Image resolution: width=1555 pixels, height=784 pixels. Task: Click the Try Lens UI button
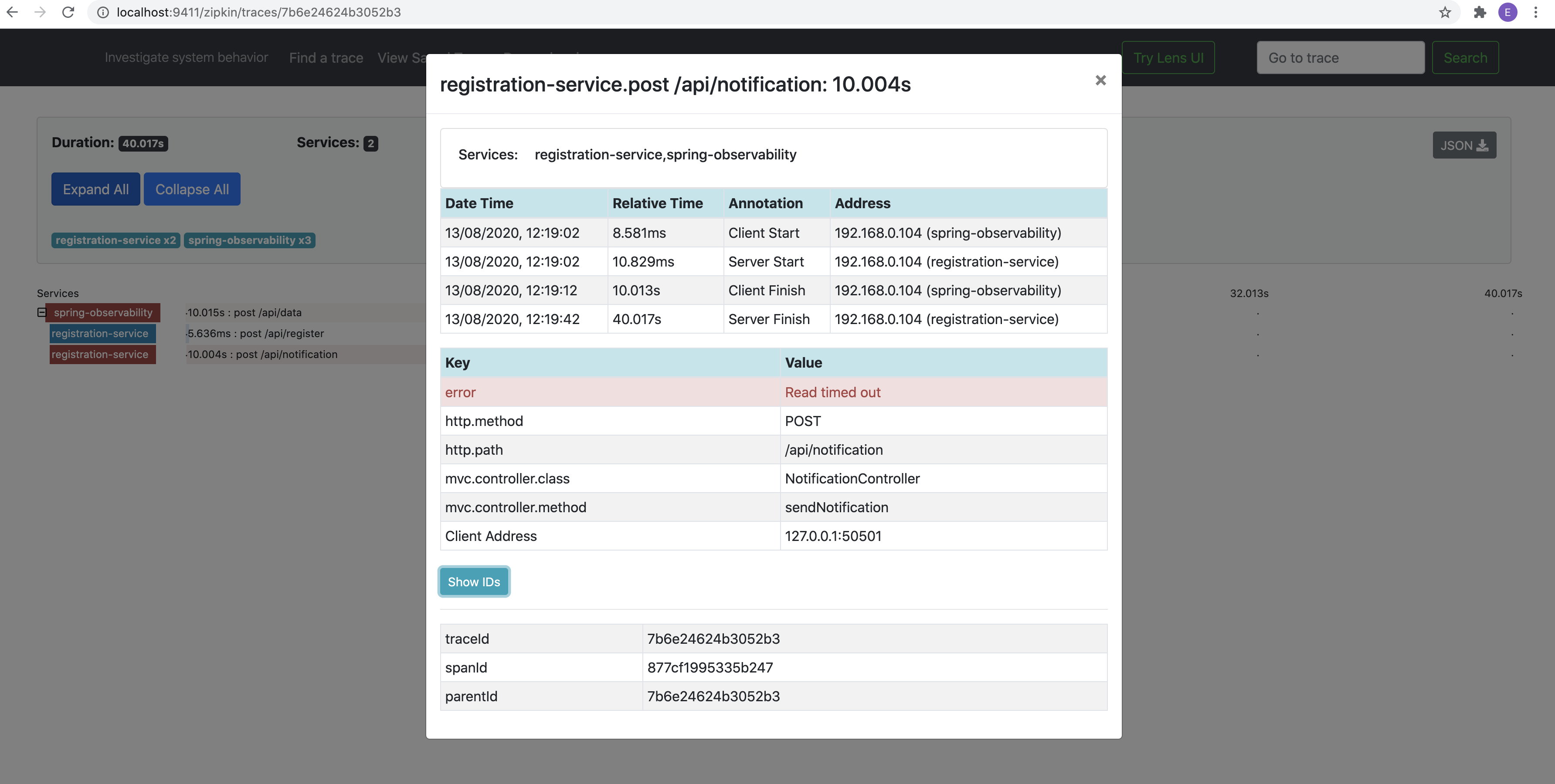click(x=1168, y=58)
